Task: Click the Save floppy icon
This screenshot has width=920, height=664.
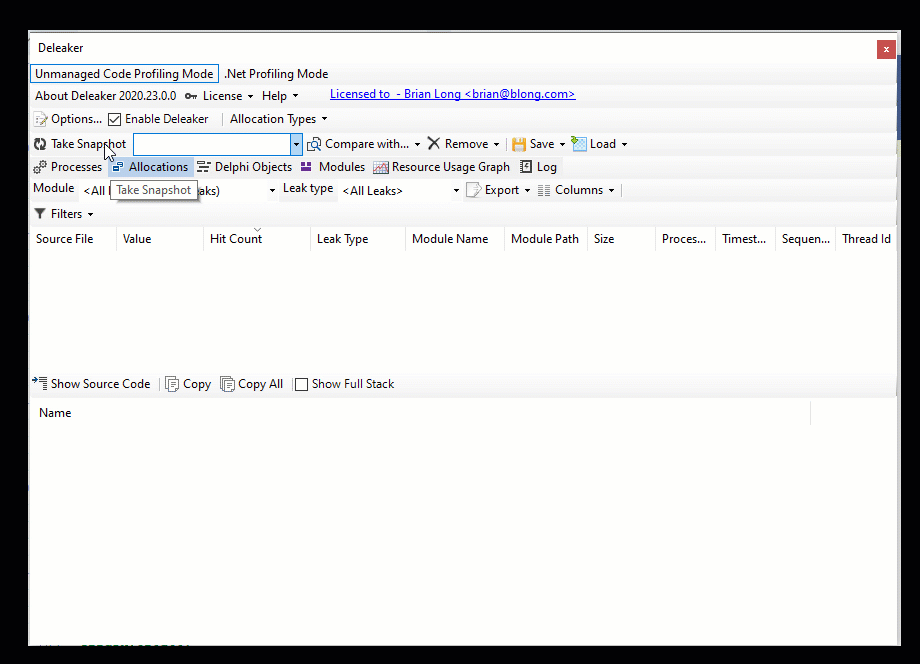Action: (519, 144)
